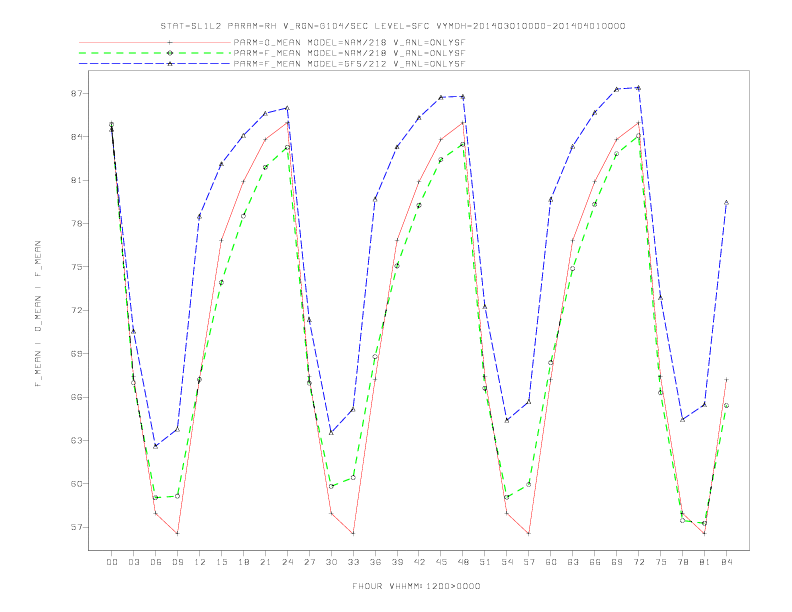
Task: Select legend text PARM=F_MEAN MODEL=NAM/218
Action: point(310,53)
